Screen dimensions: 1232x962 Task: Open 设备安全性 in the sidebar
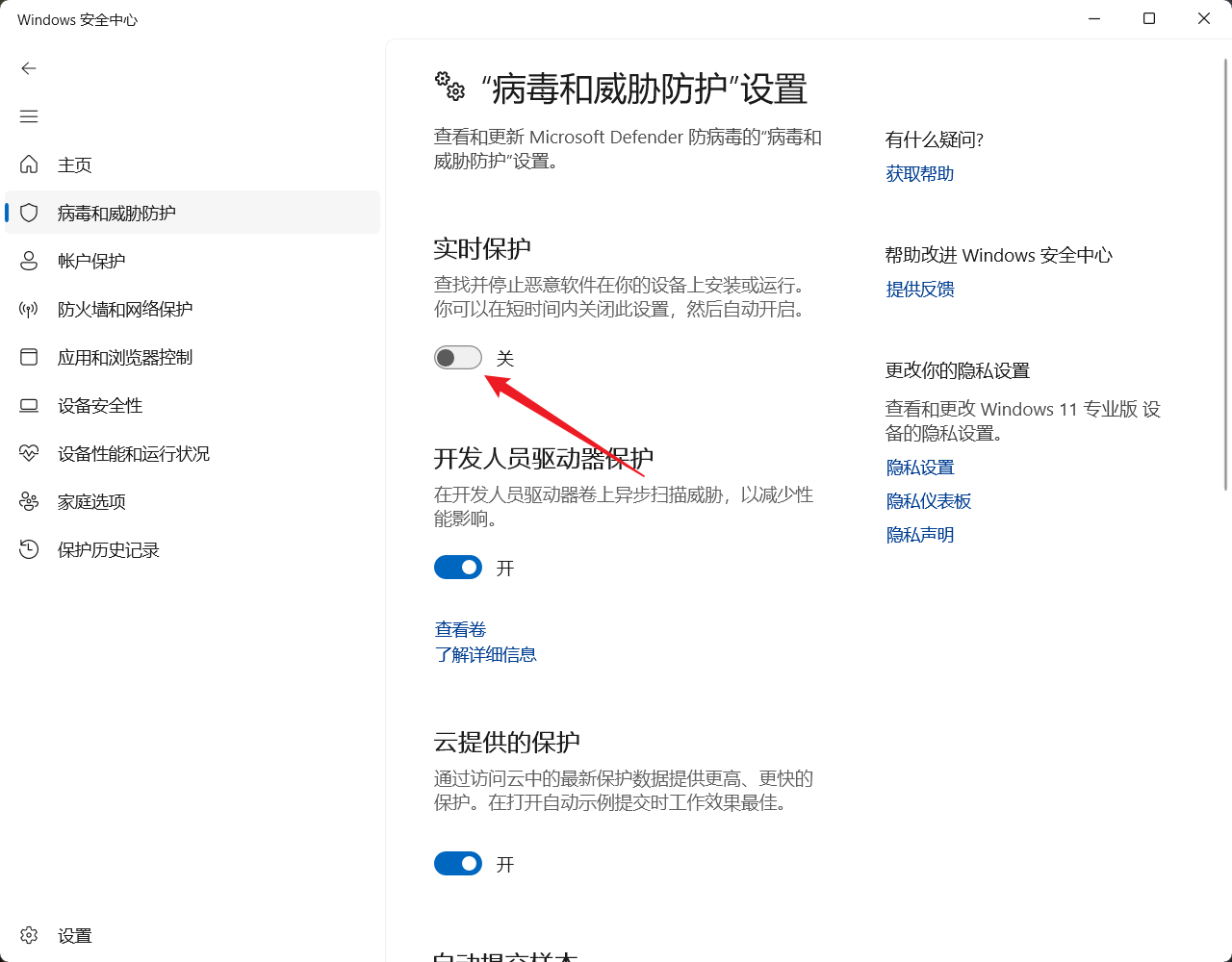192,405
